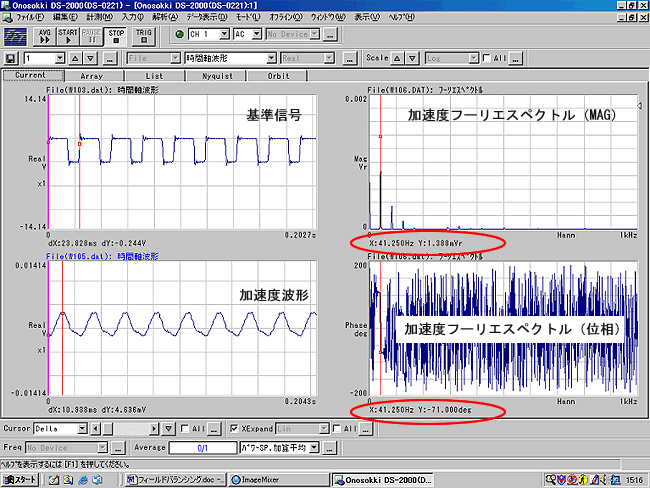Click the Scale up triangle button

(x=397, y=58)
